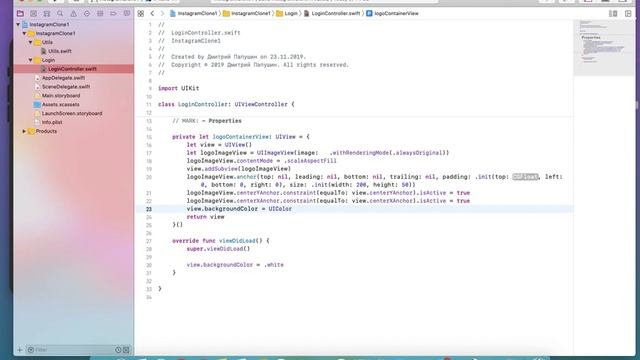Open the Debug navigator icon
The width and height of the screenshot is (640, 360).
coord(100,13)
